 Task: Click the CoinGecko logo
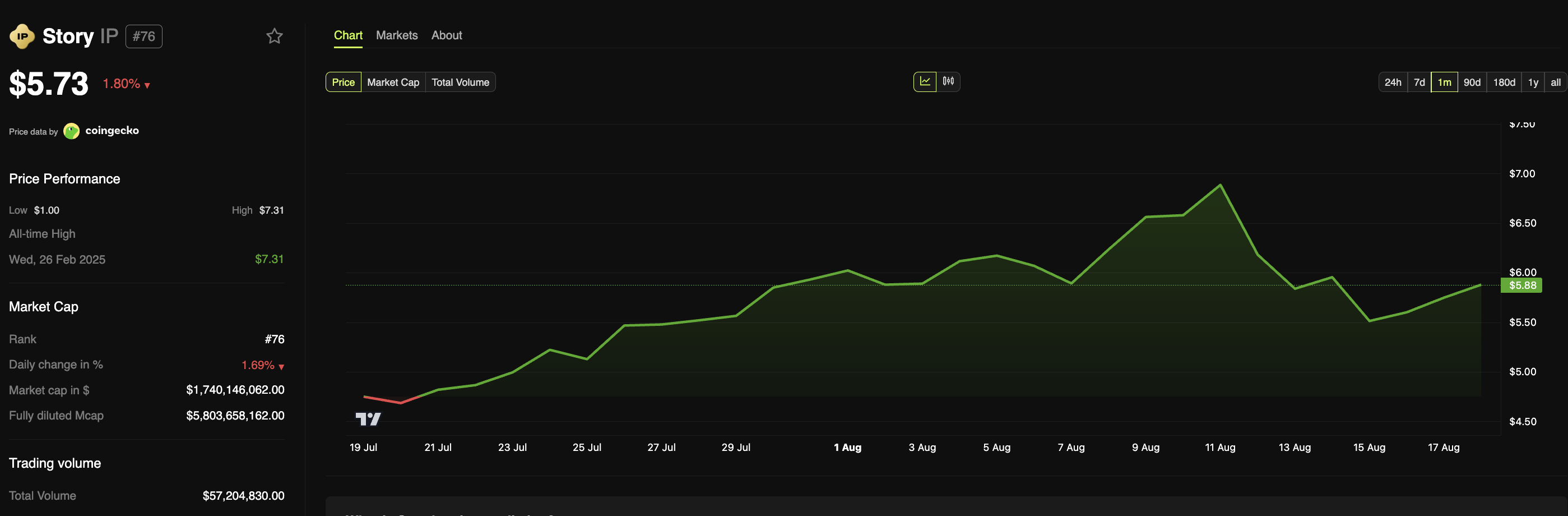[x=71, y=131]
